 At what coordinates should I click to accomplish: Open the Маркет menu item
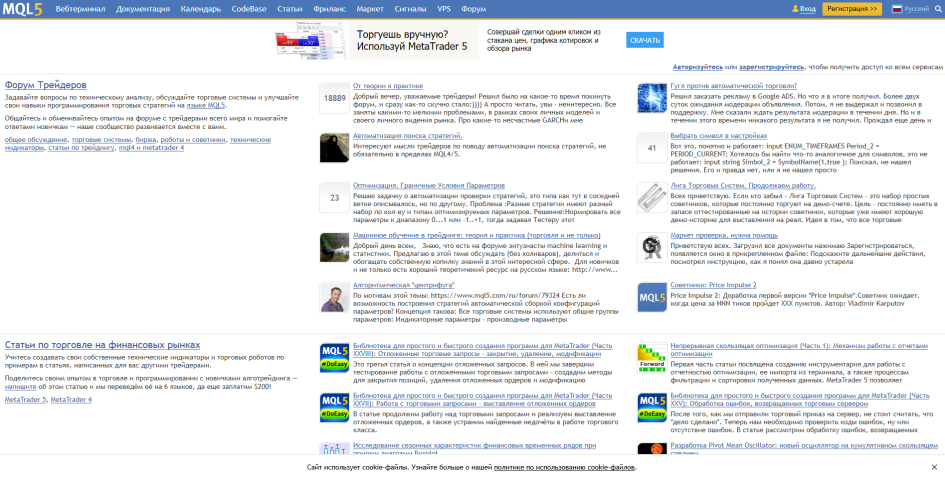[x=370, y=9]
